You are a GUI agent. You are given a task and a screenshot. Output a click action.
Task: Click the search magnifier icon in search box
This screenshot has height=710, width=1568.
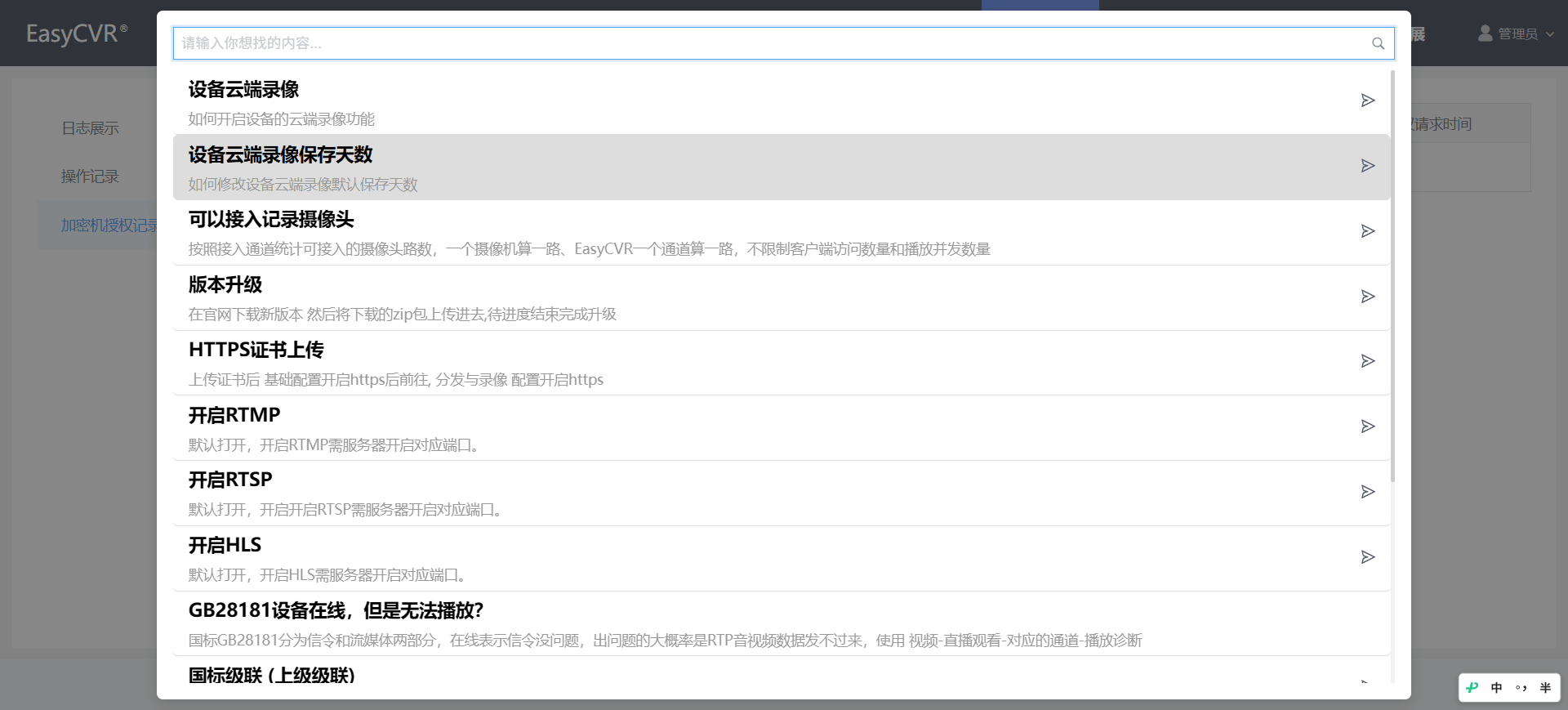click(x=1378, y=43)
